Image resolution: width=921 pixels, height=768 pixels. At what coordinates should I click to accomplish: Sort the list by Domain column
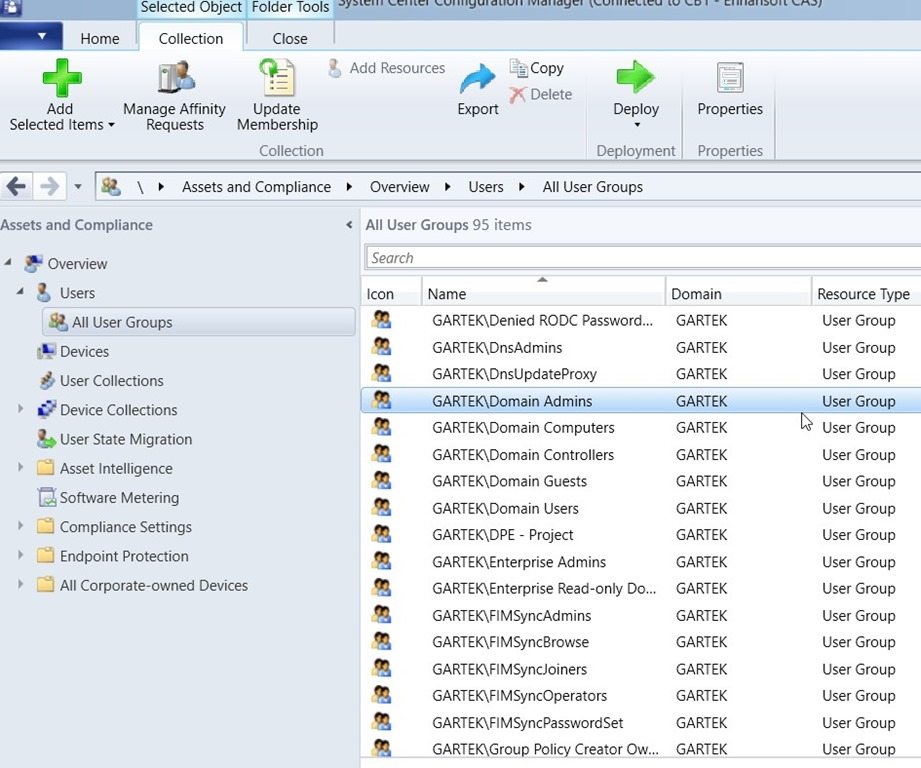(x=738, y=292)
